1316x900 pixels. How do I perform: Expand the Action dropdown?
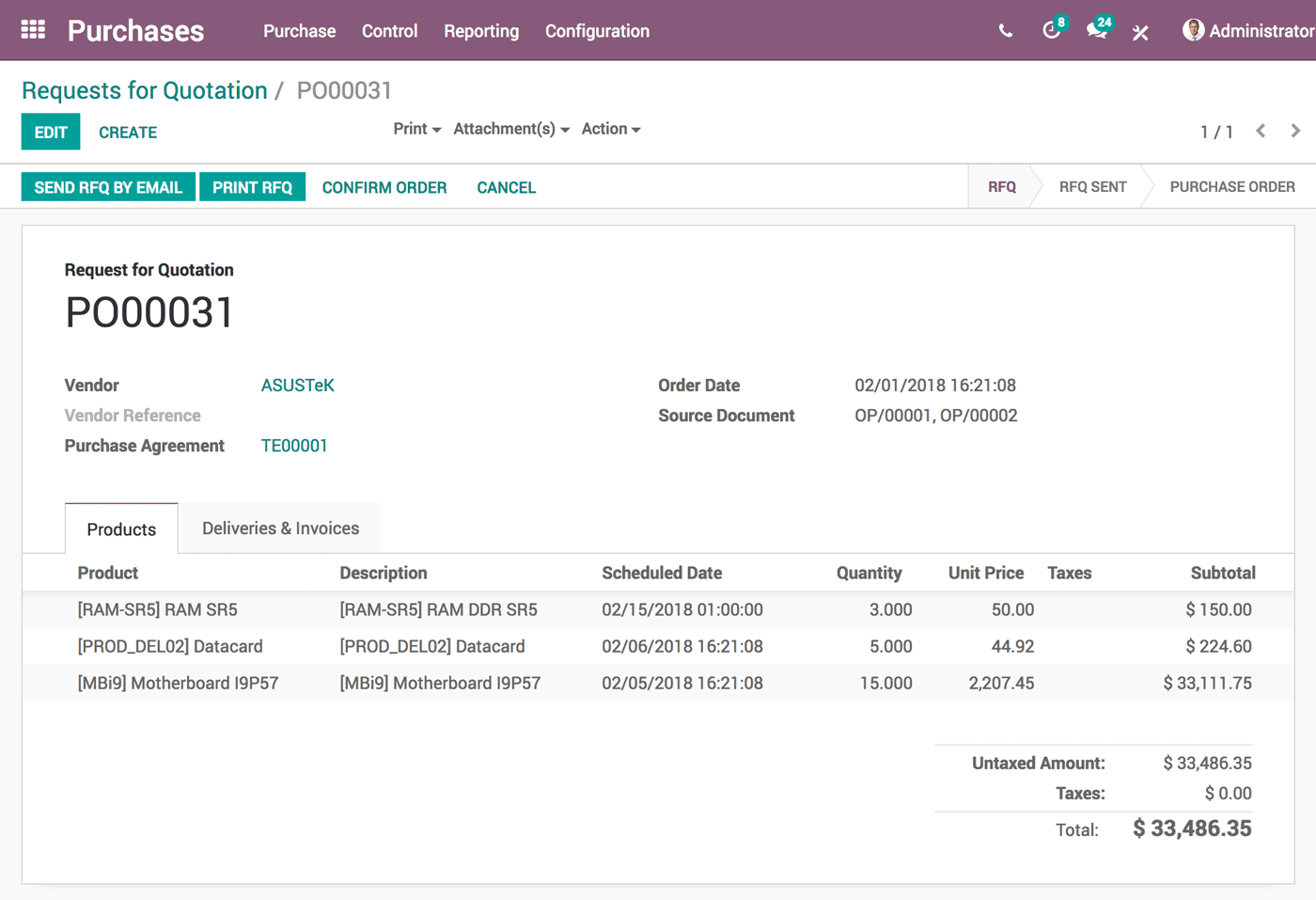coord(610,129)
